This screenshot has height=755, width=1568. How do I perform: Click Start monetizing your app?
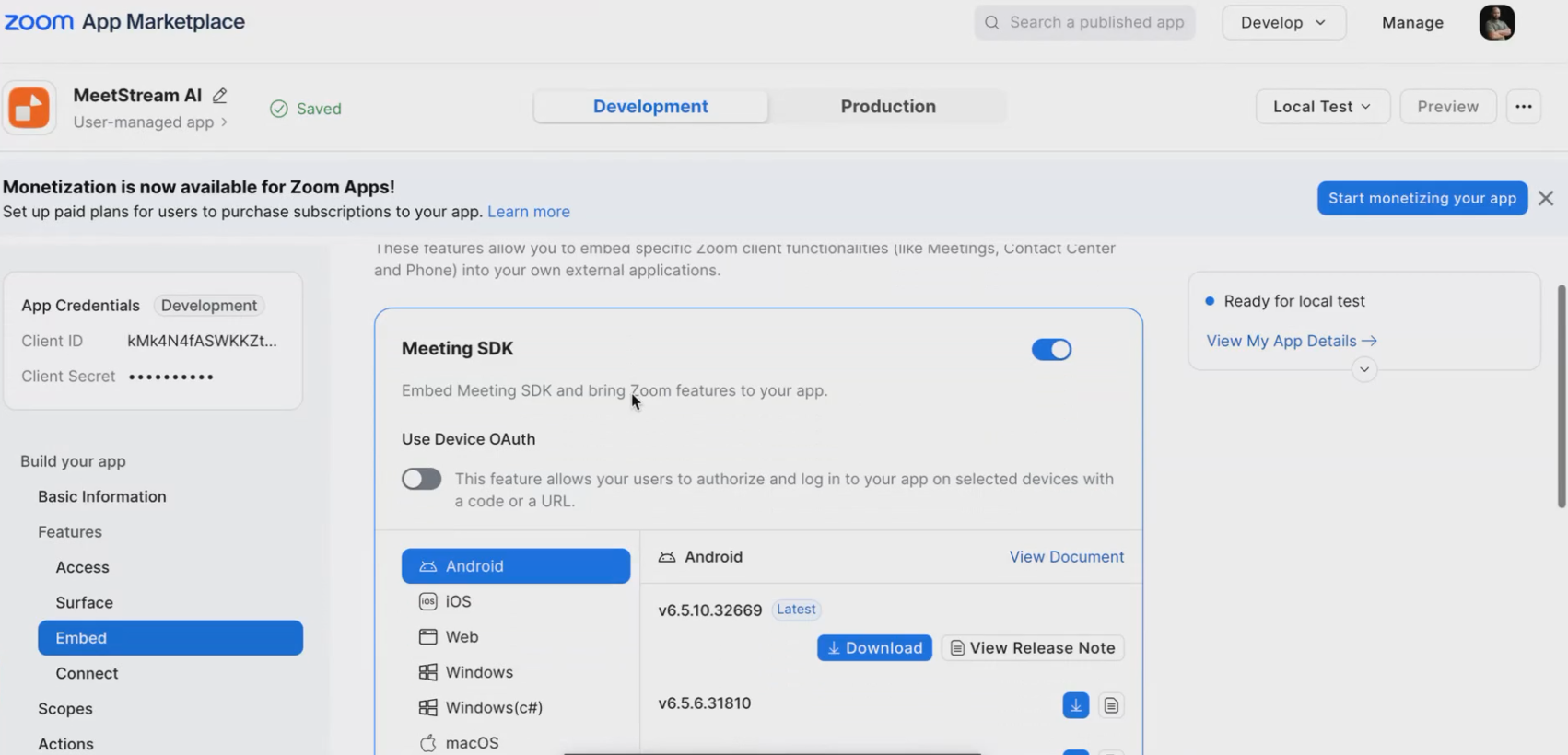1422,198
